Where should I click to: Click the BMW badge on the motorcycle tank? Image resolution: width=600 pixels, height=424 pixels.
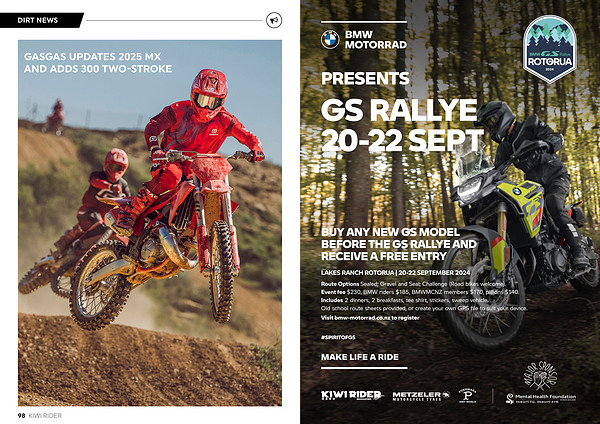click(x=517, y=191)
